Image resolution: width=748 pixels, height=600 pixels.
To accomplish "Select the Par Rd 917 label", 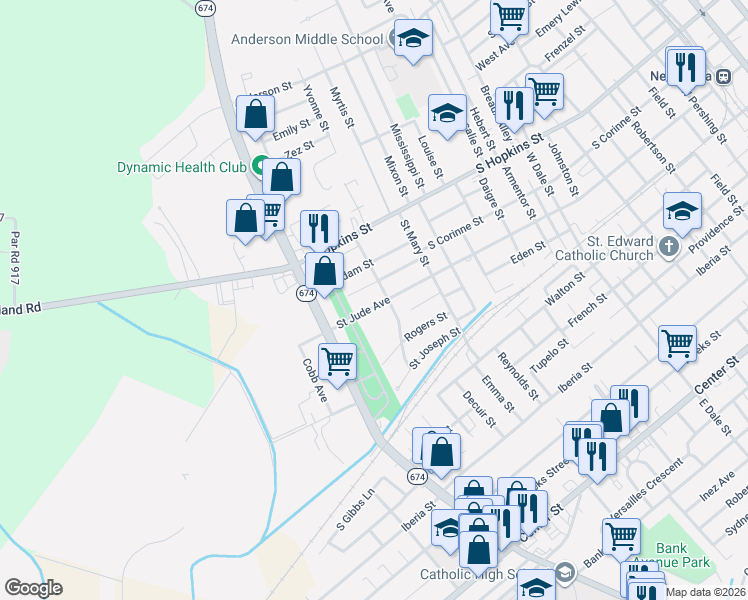I will pyautogui.click(x=14, y=258).
